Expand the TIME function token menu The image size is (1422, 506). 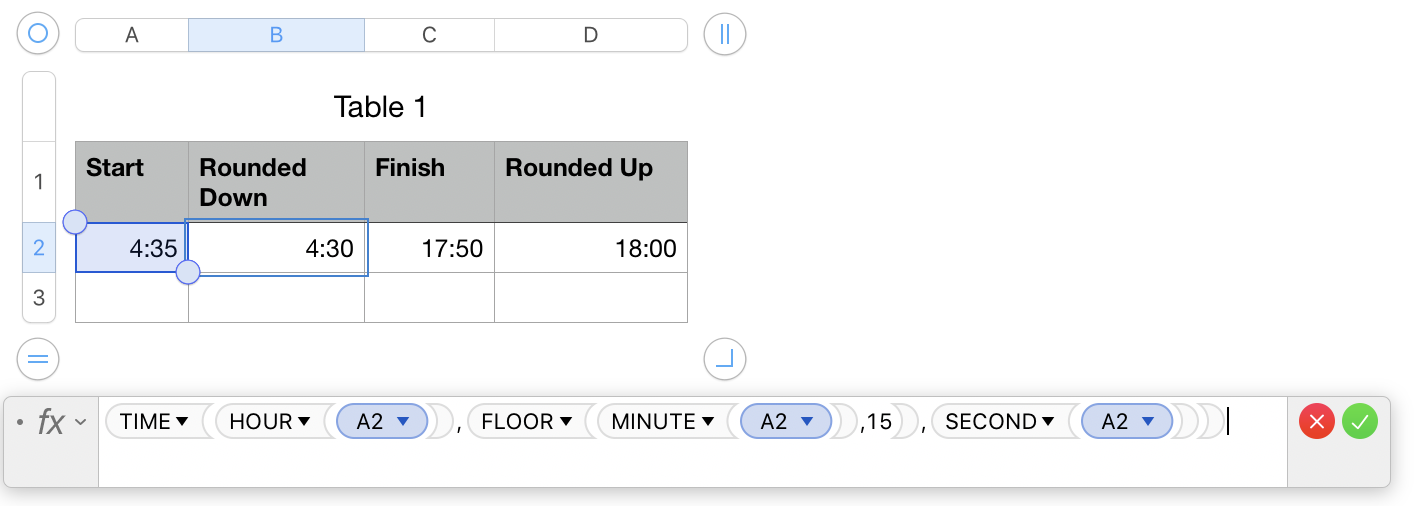[182, 422]
